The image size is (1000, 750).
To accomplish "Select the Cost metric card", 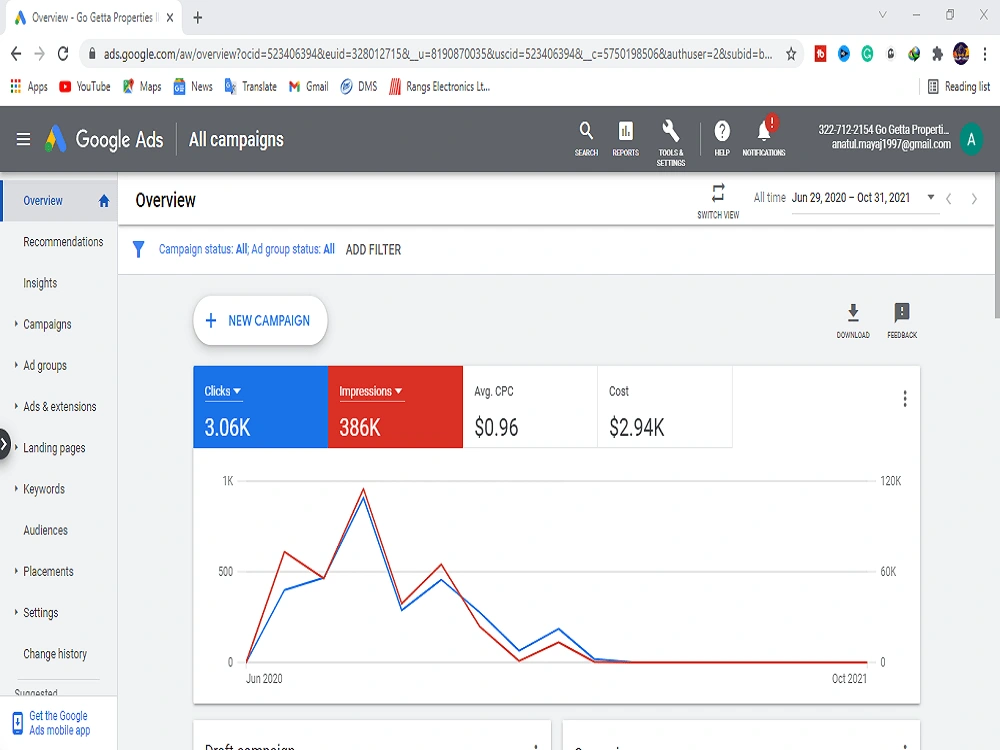I will (x=665, y=407).
